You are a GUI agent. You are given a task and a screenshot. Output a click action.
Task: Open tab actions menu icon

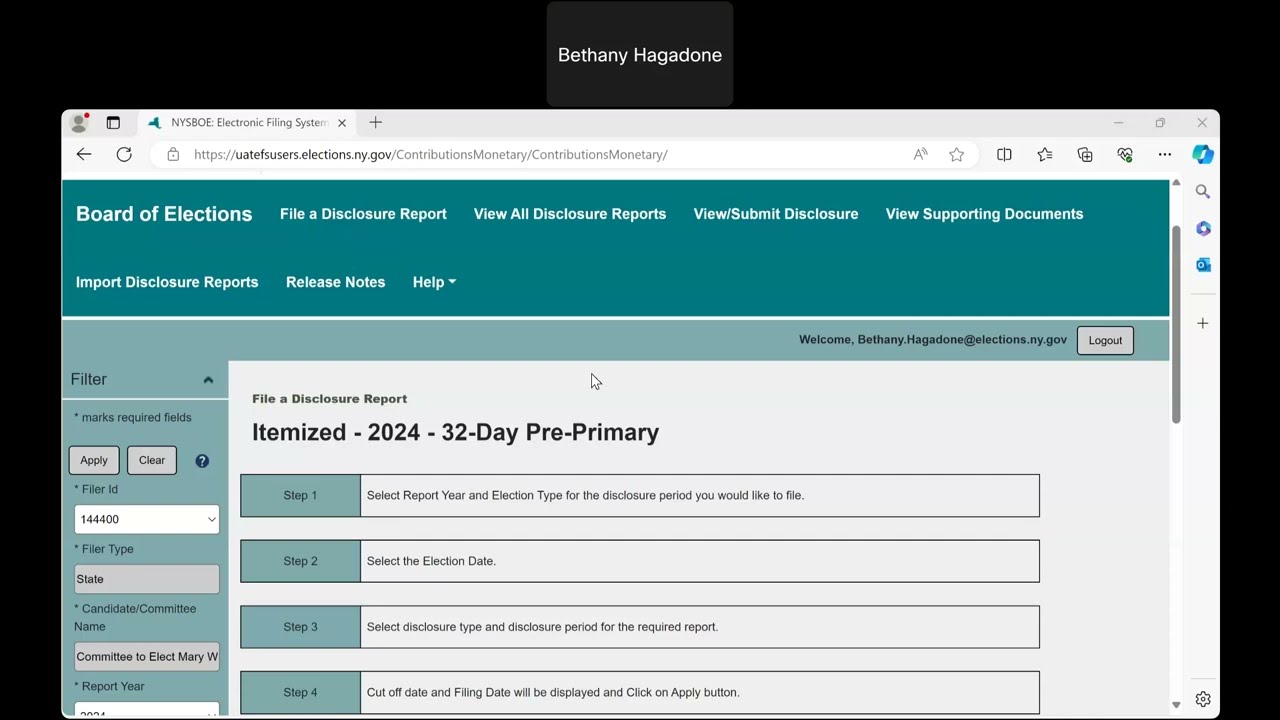click(113, 123)
